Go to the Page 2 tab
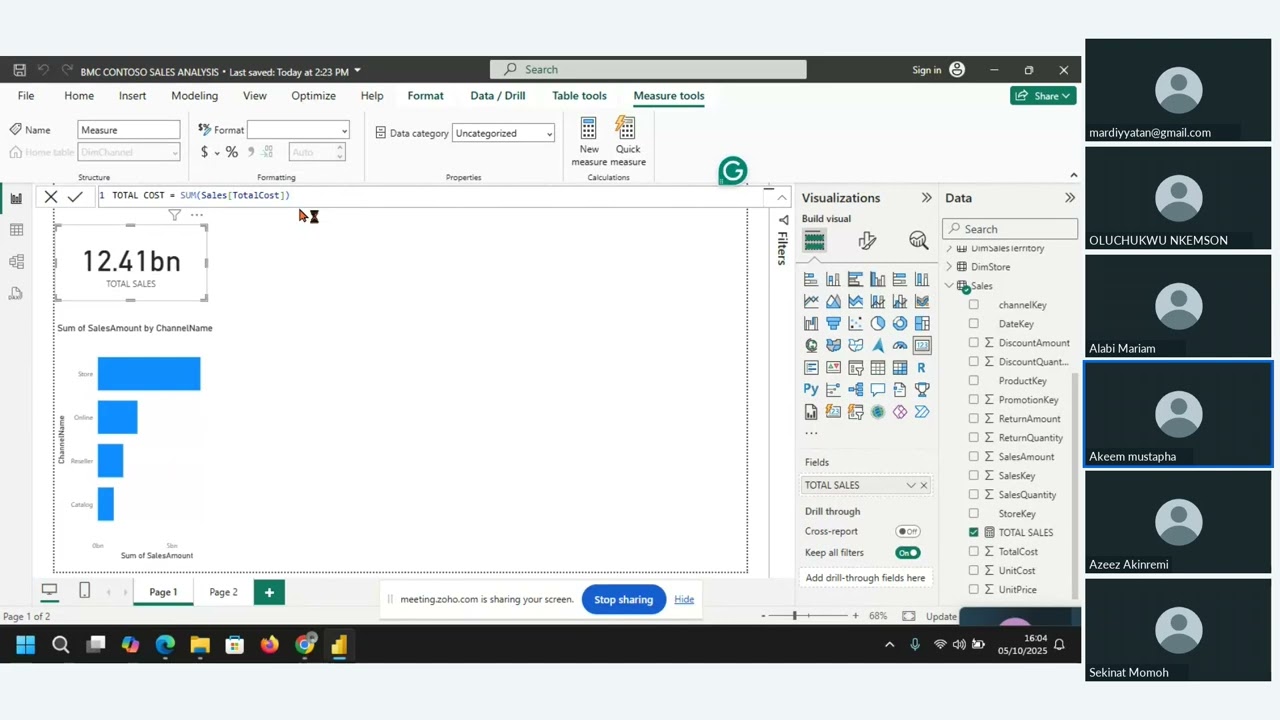The height and width of the screenshot is (720, 1280). pyautogui.click(x=223, y=592)
